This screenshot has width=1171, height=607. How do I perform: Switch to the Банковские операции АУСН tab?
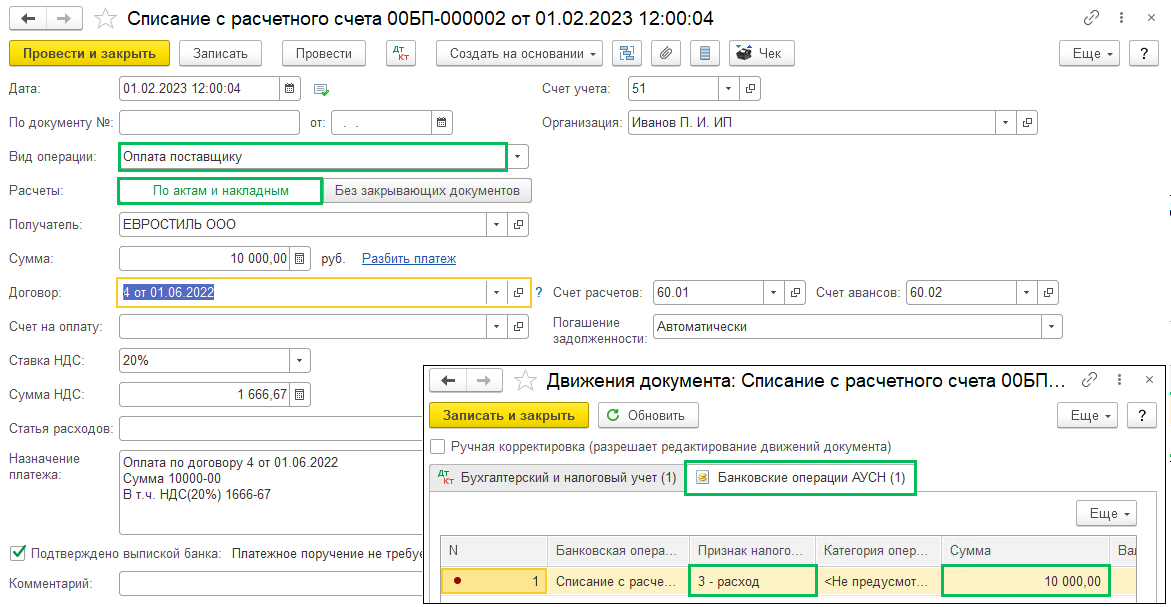coord(801,478)
